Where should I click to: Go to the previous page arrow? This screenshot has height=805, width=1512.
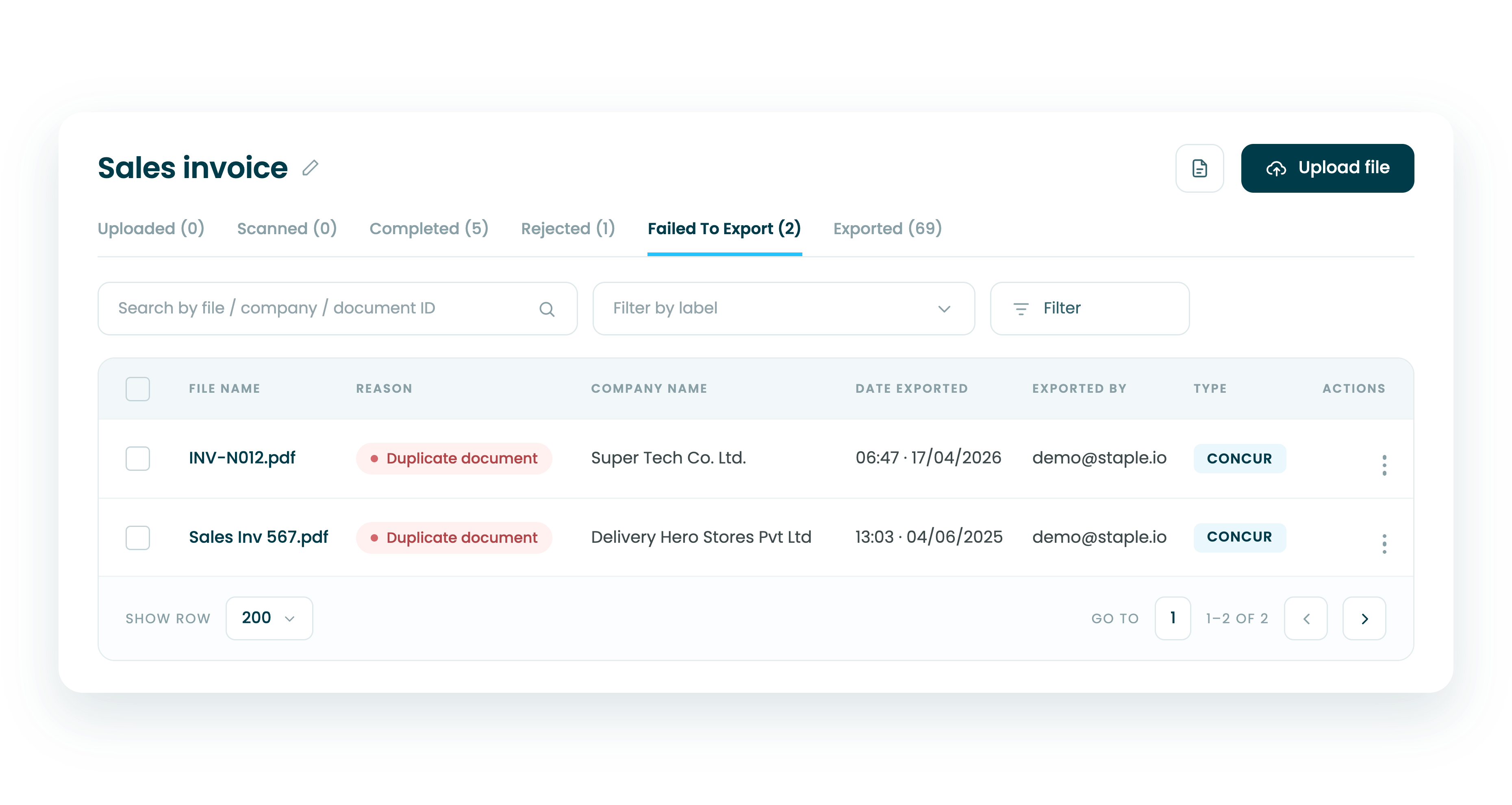pos(1306,618)
